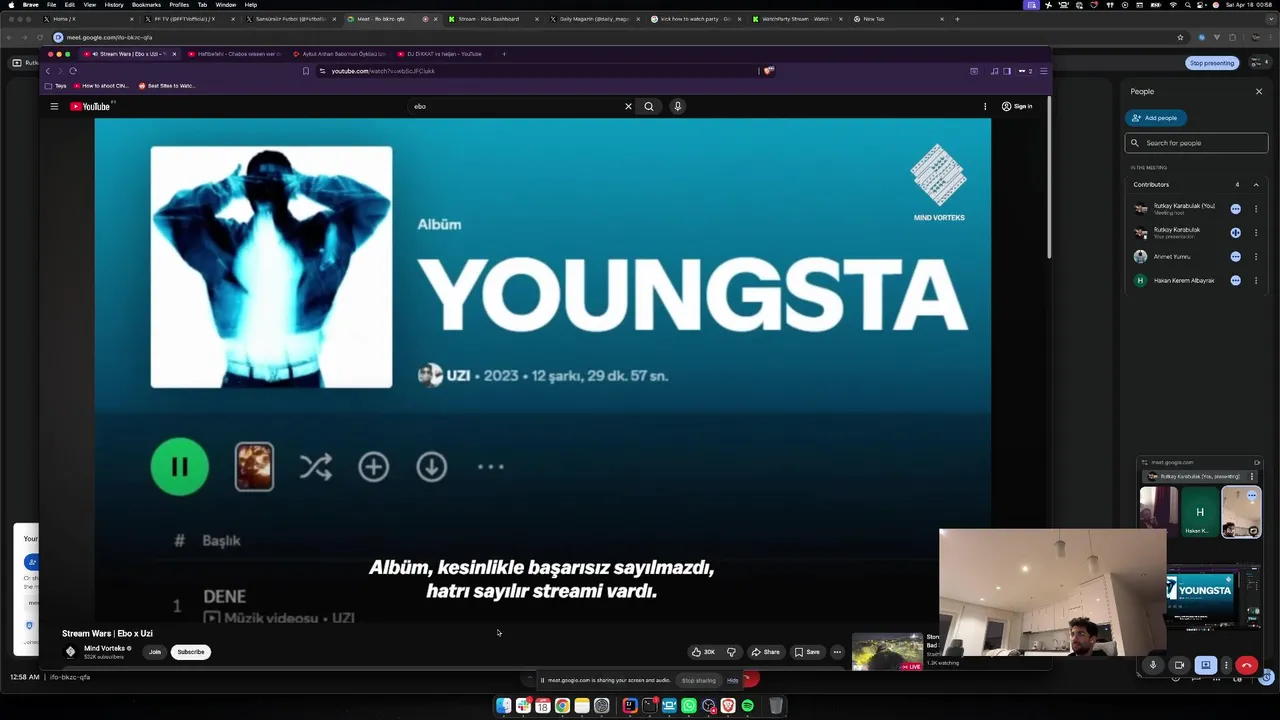
Task: Open Finder from the Dock
Action: 503,706
